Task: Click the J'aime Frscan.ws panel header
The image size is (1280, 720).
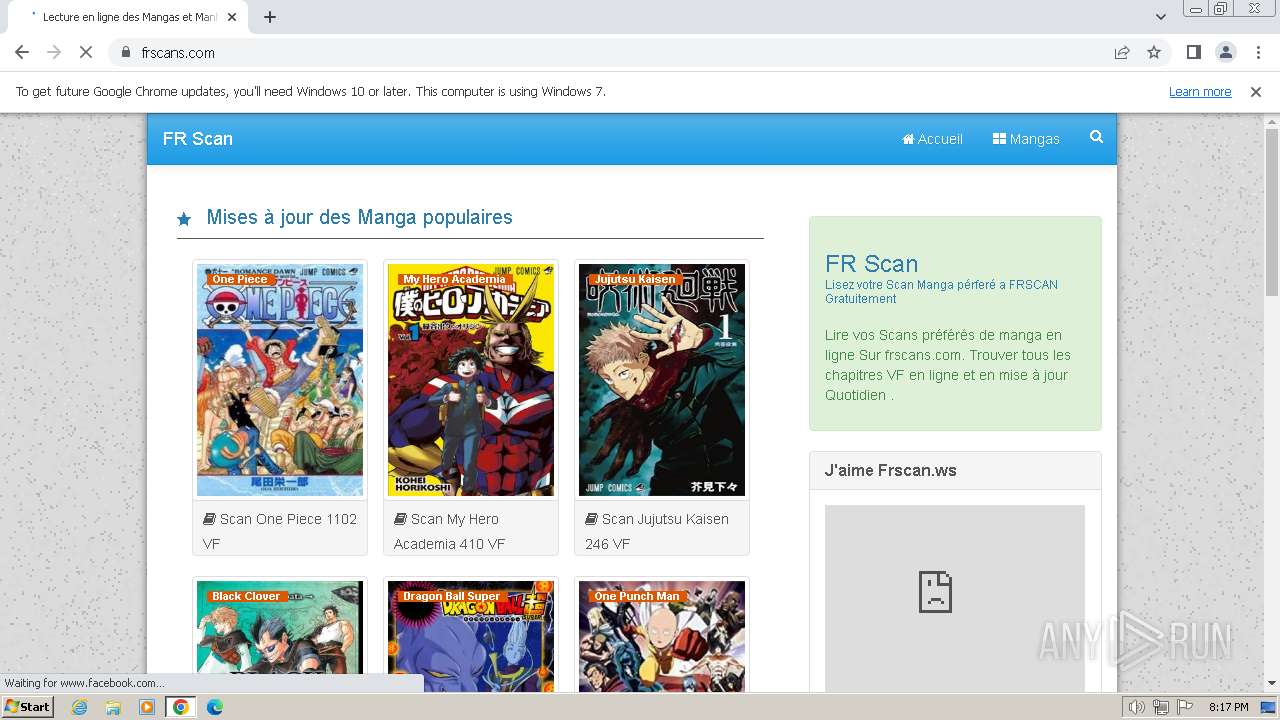Action: (x=955, y=470)
